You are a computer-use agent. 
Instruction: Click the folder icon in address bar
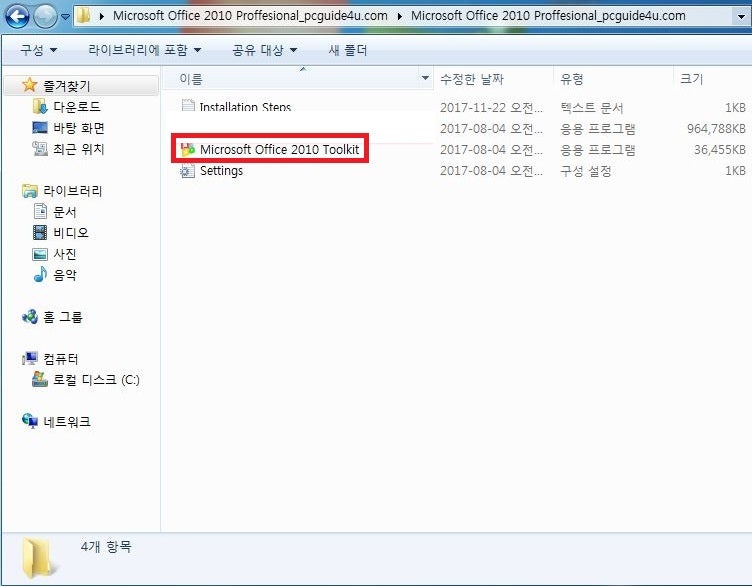[83, 16]
